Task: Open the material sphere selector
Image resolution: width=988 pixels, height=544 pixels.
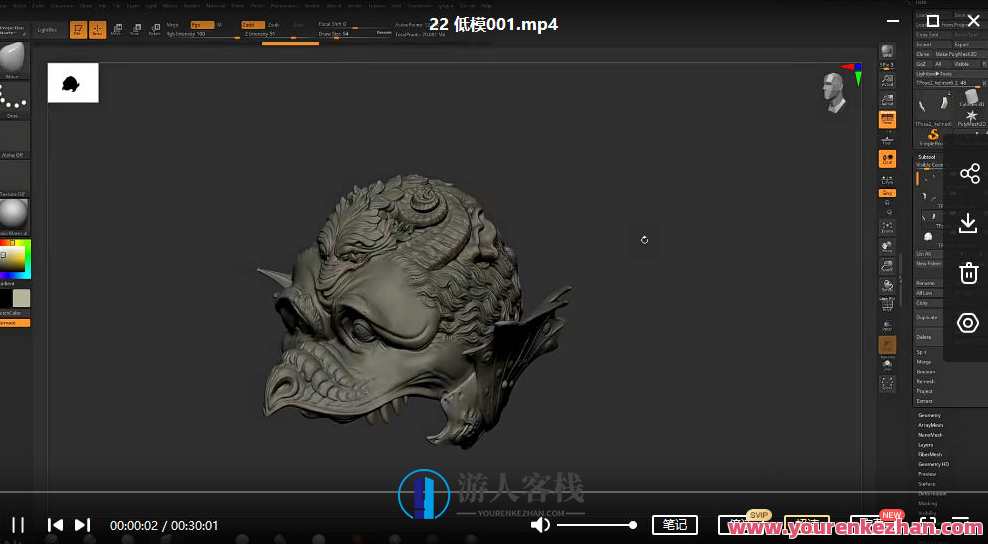Action: click(x=13, y=217)
